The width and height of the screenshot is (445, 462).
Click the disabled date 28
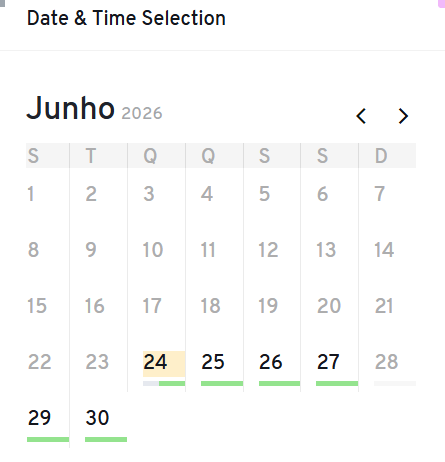pos(387,362)
